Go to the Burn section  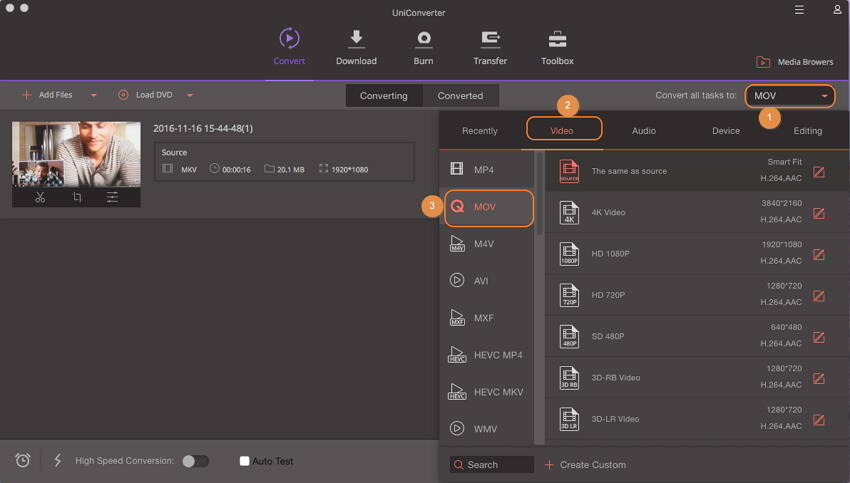423,48
